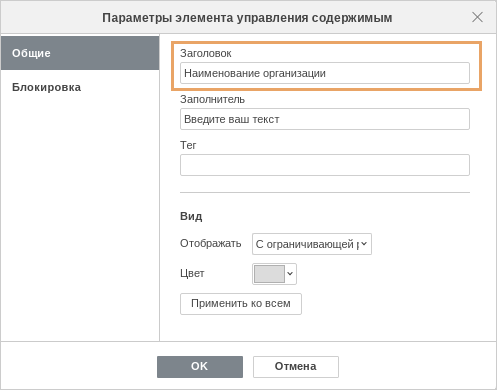Click the Тег label
The image size is (497, 390).
coord(188,145)
